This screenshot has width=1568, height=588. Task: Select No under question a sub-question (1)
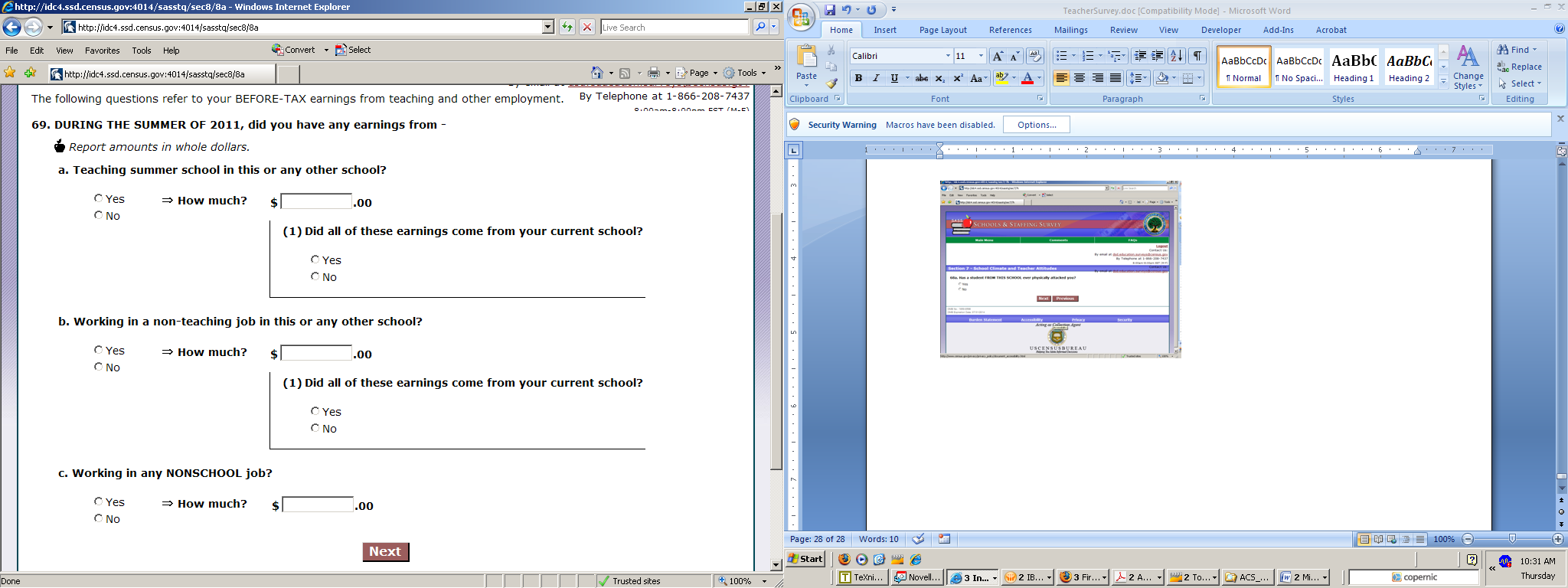[x=315, y=276]
